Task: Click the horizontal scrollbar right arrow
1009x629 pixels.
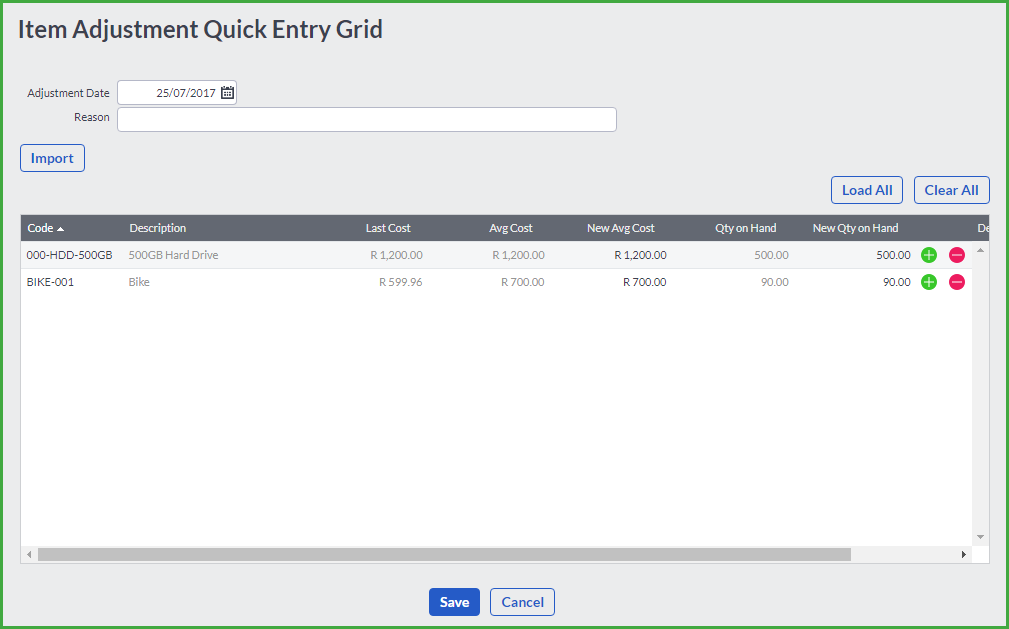Action: (x=963, y=554)
